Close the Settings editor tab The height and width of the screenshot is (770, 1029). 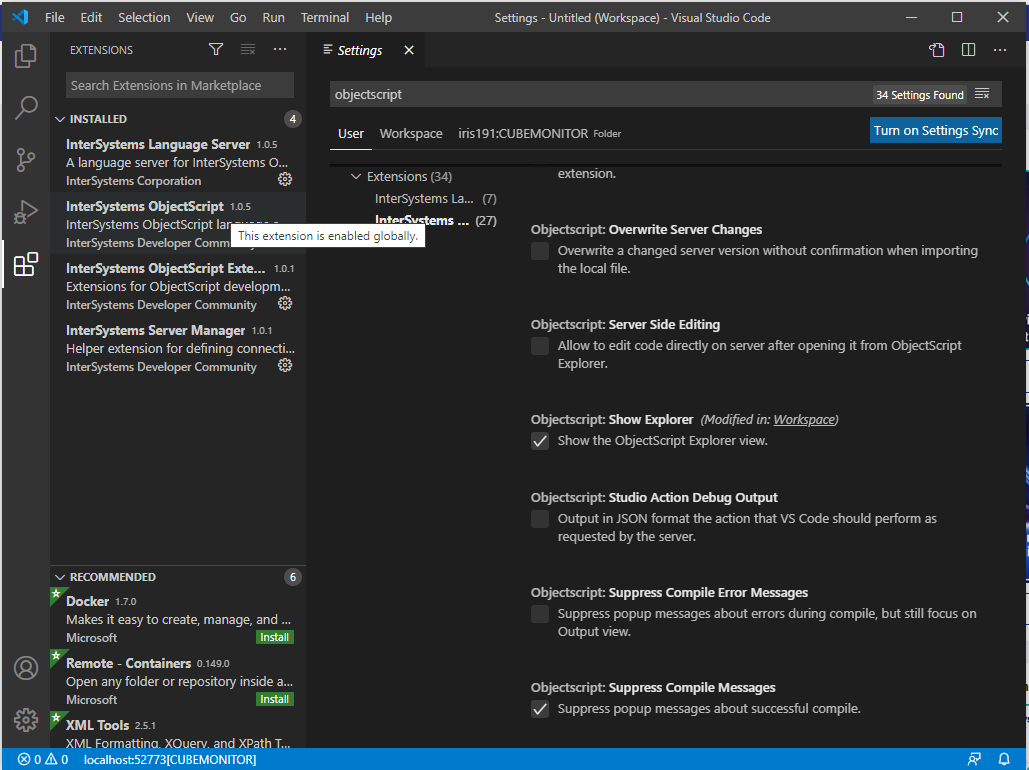[x=409, y=51]
